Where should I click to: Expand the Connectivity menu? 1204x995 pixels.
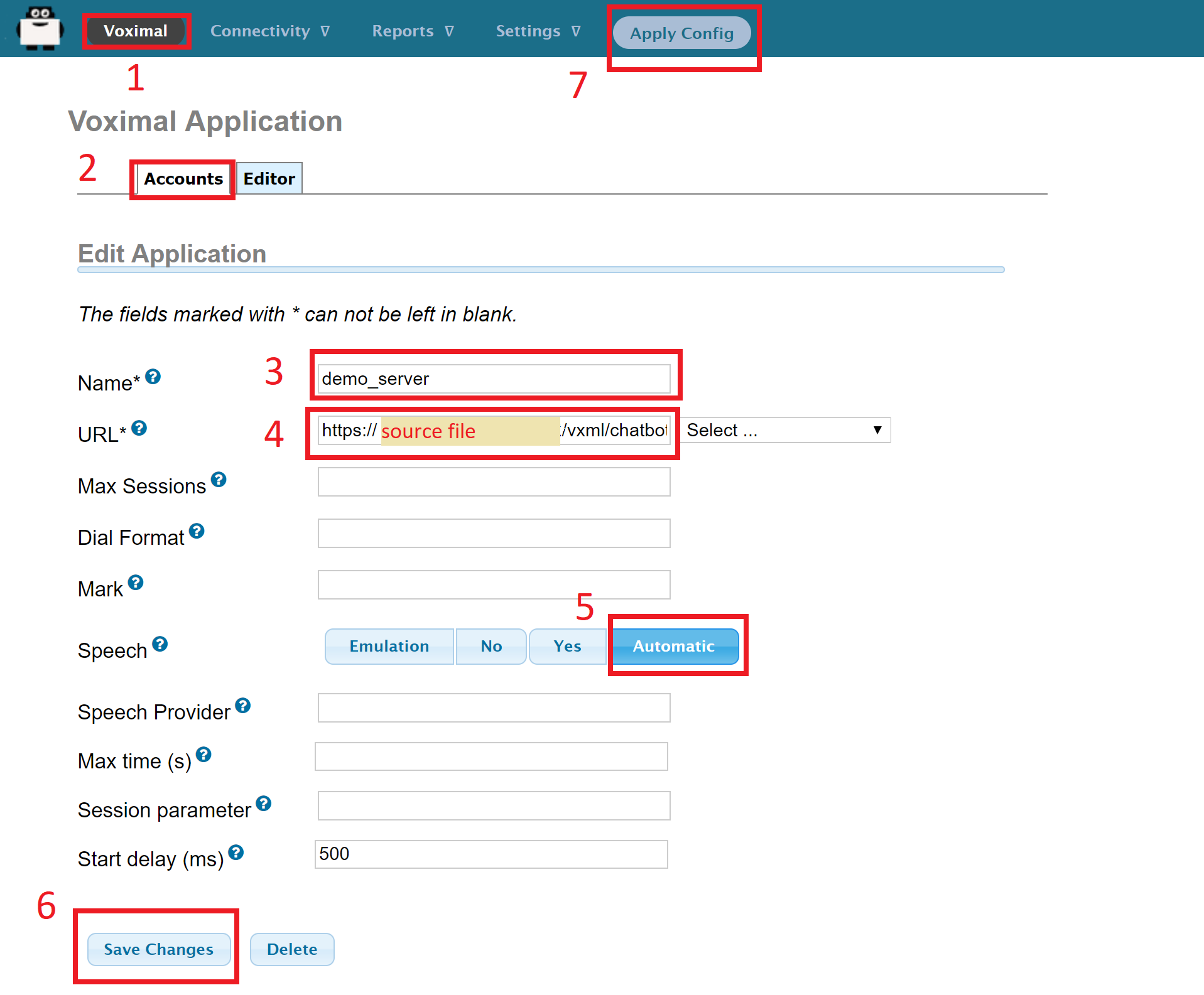(x=269, y=31)
